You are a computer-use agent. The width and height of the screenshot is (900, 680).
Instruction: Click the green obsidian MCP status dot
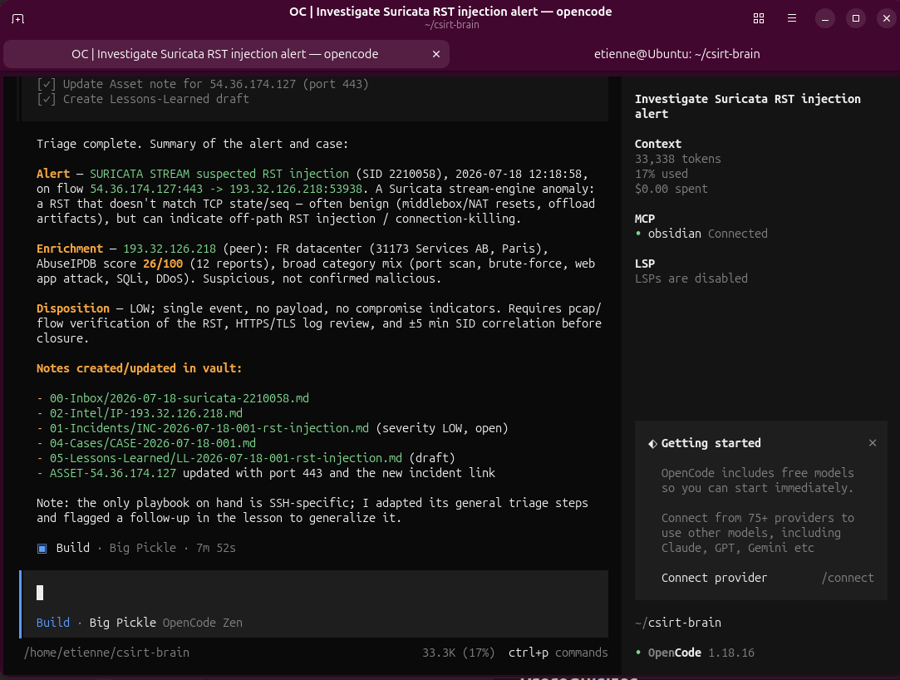click(638, 234)
